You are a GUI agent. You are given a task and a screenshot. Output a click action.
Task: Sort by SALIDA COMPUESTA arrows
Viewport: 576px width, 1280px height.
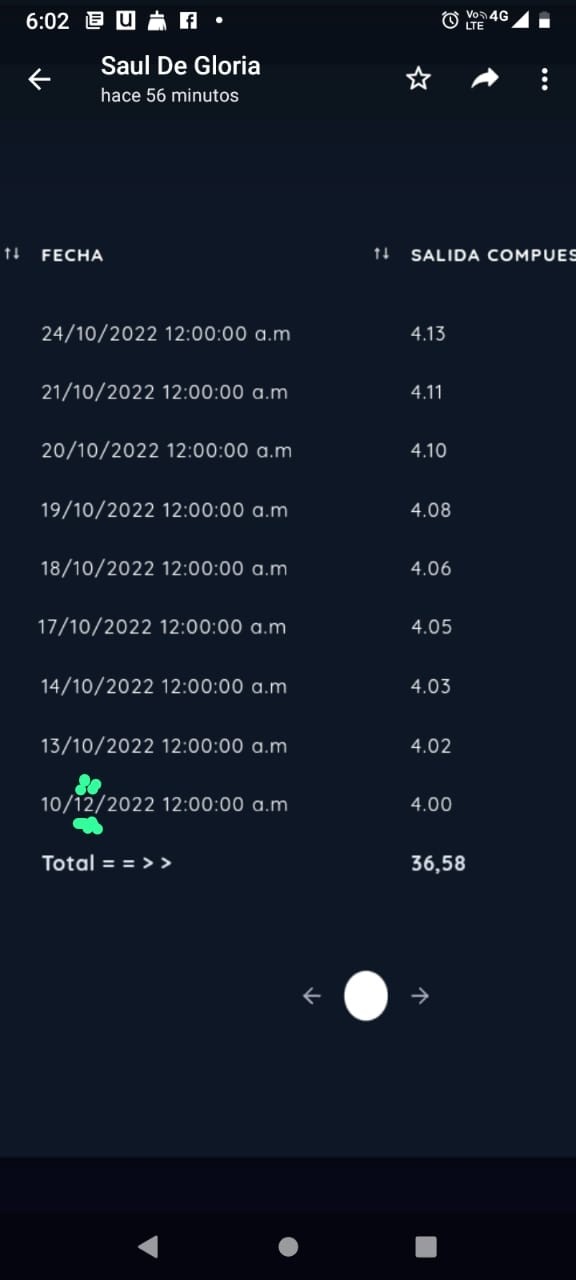click(381, 254)
